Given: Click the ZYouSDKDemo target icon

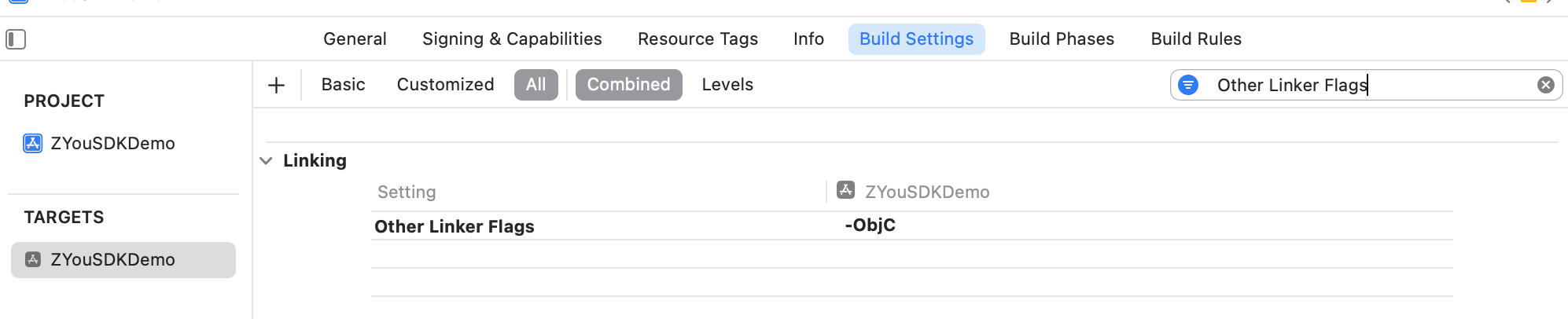Looking at the screenshot, I should (x=33, y=259).
